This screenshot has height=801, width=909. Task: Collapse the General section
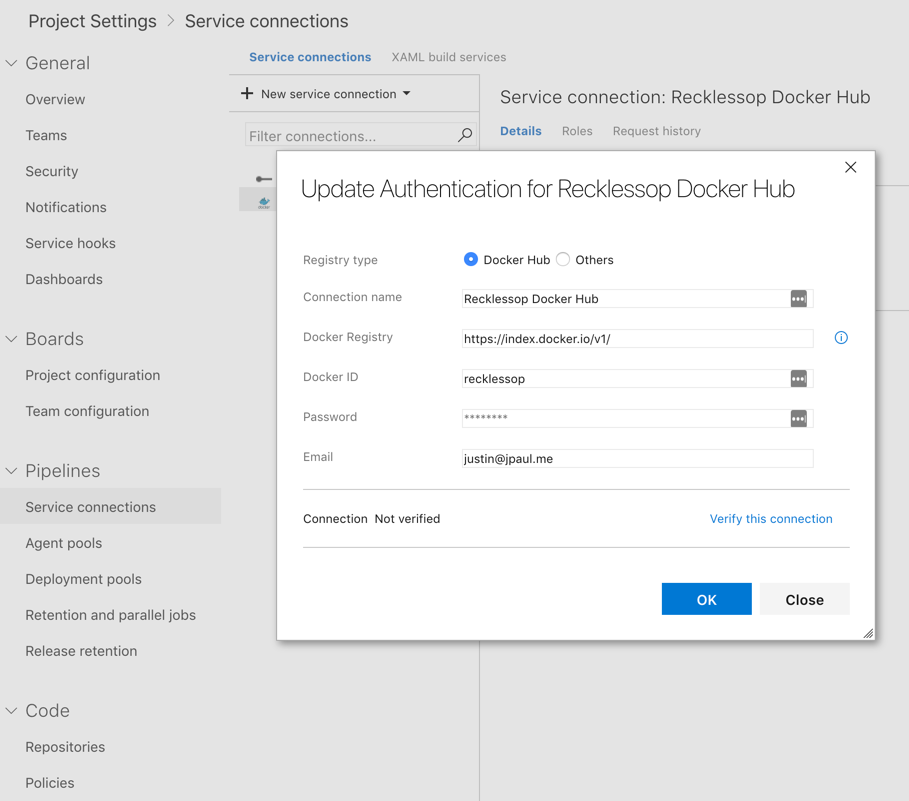pos(12,63)
